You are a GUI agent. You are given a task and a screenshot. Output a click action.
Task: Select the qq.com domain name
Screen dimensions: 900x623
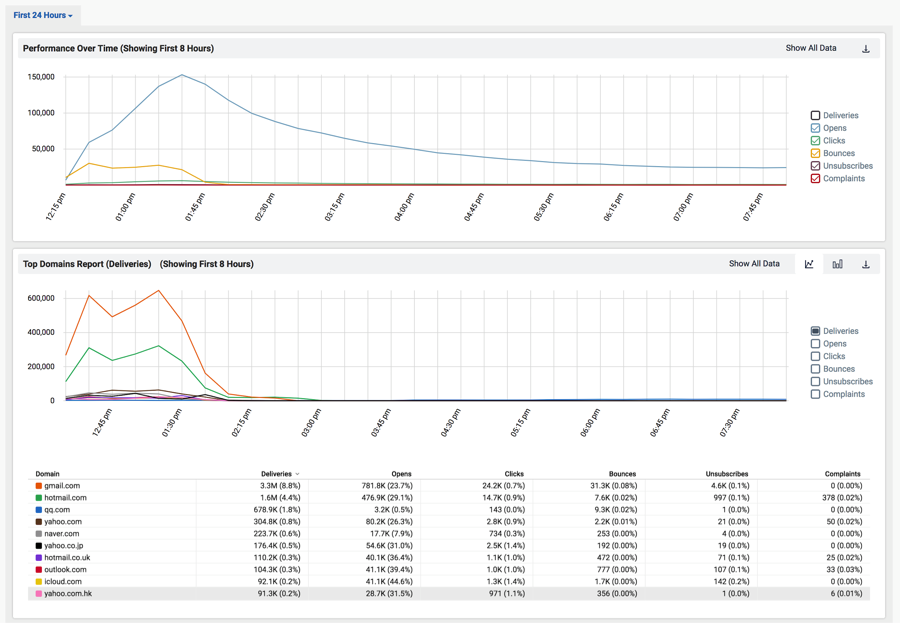(x=57, y=510)
